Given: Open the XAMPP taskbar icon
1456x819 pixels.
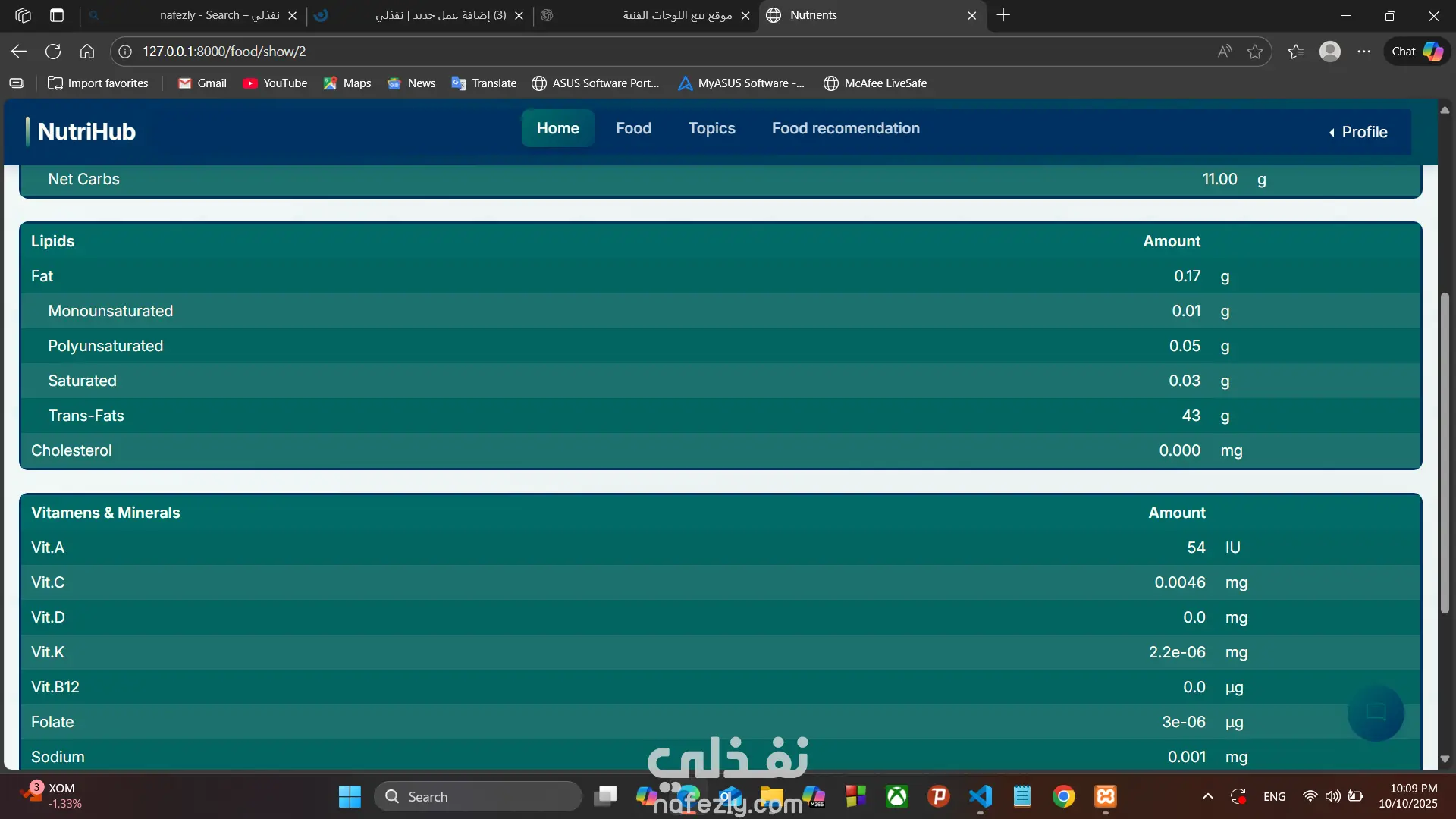Looking at the screenshot, I should 1106,796.
